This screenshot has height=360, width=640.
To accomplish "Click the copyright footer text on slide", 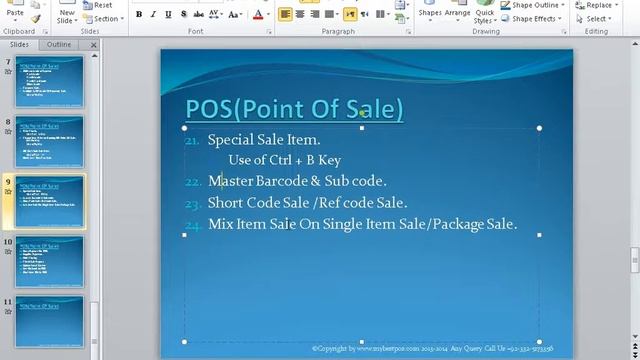I will 433,349.
